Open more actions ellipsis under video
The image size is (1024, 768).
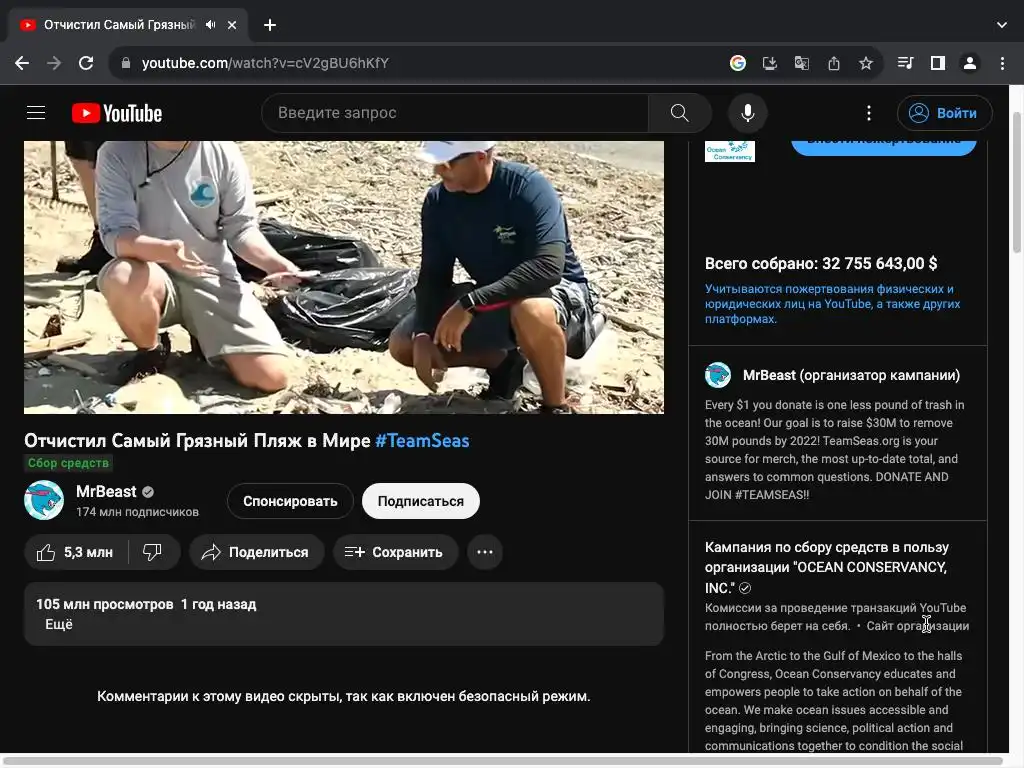pyautogui.click(x=485, y=552)
